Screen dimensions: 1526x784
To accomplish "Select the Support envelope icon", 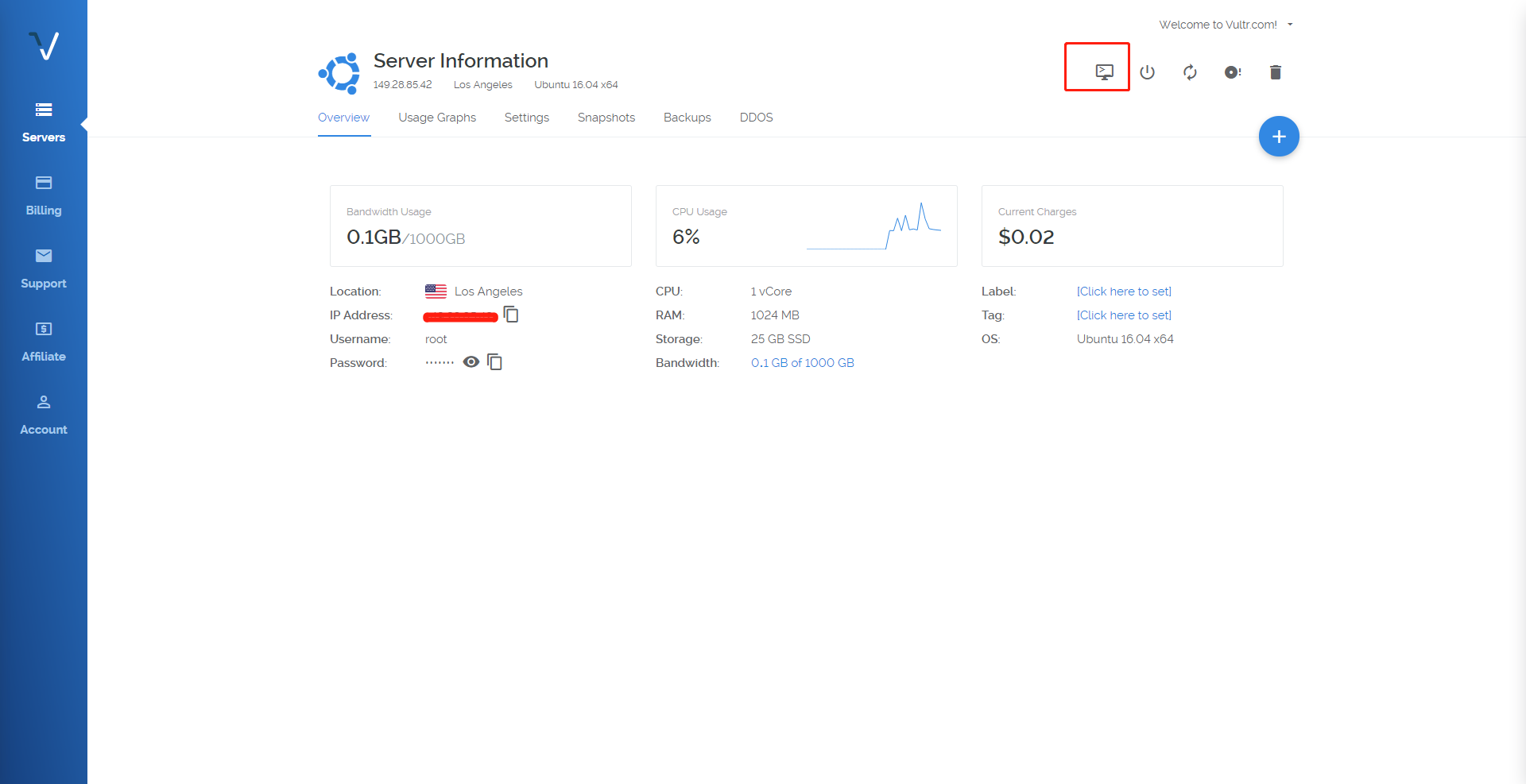I will tap(44, 268).
